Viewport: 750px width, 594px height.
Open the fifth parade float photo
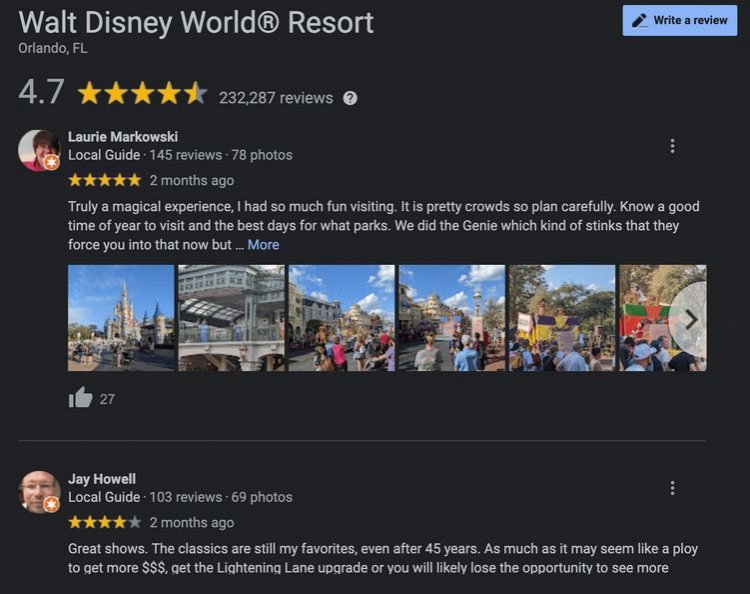coord(562,318)
